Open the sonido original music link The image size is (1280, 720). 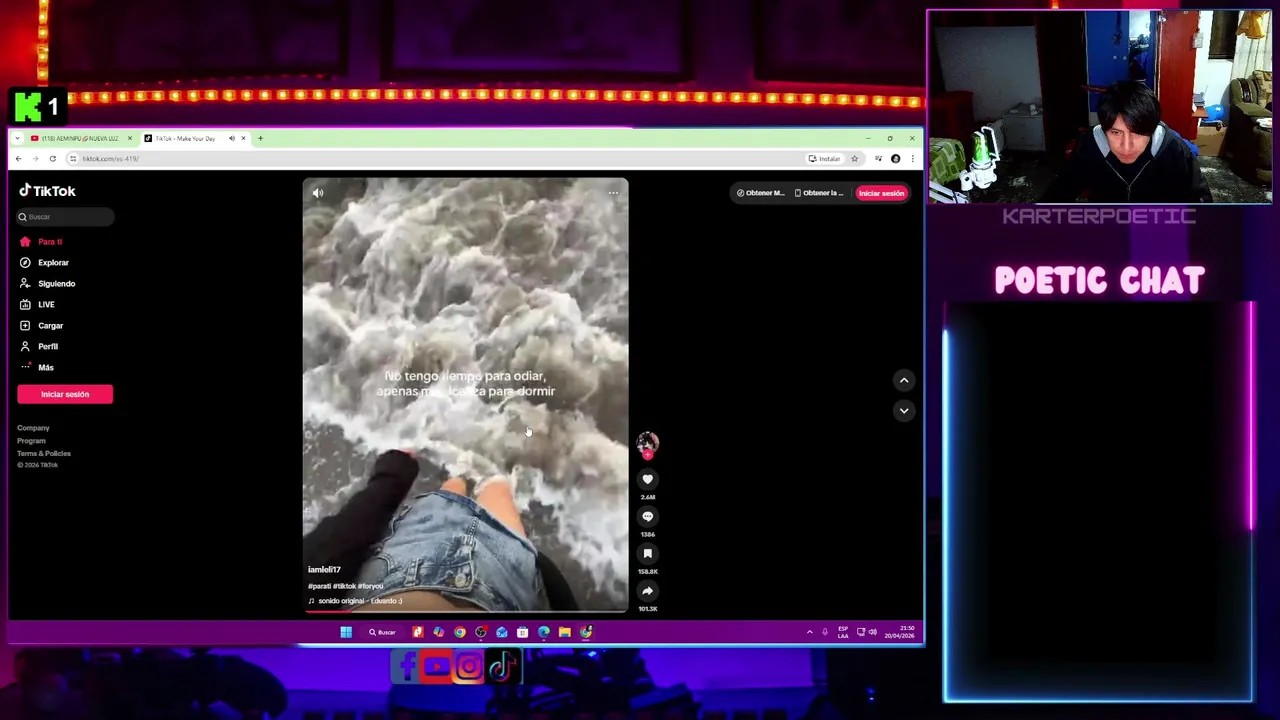355,601
